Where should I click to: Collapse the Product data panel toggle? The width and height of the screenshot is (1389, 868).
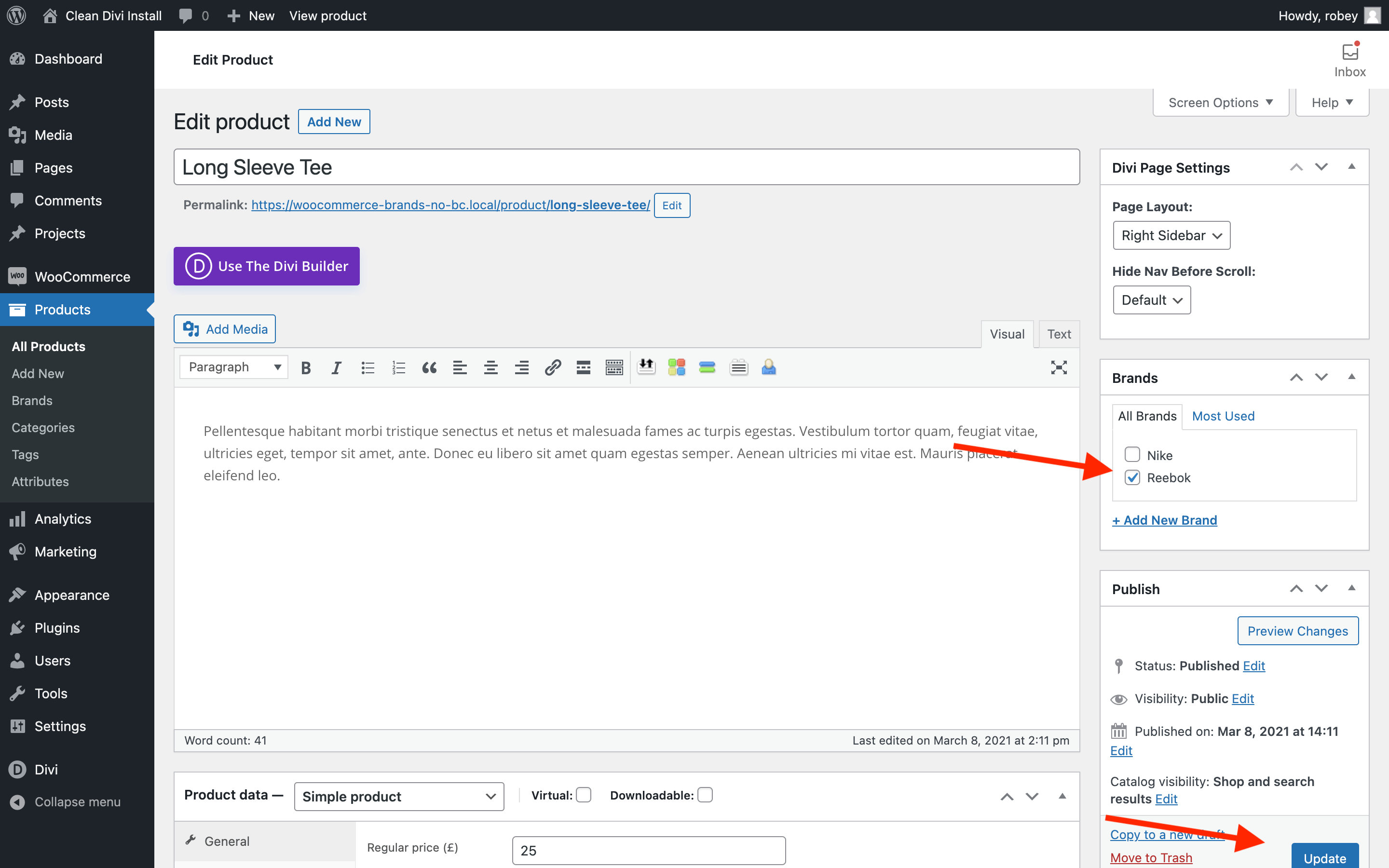pos(1062,796)
